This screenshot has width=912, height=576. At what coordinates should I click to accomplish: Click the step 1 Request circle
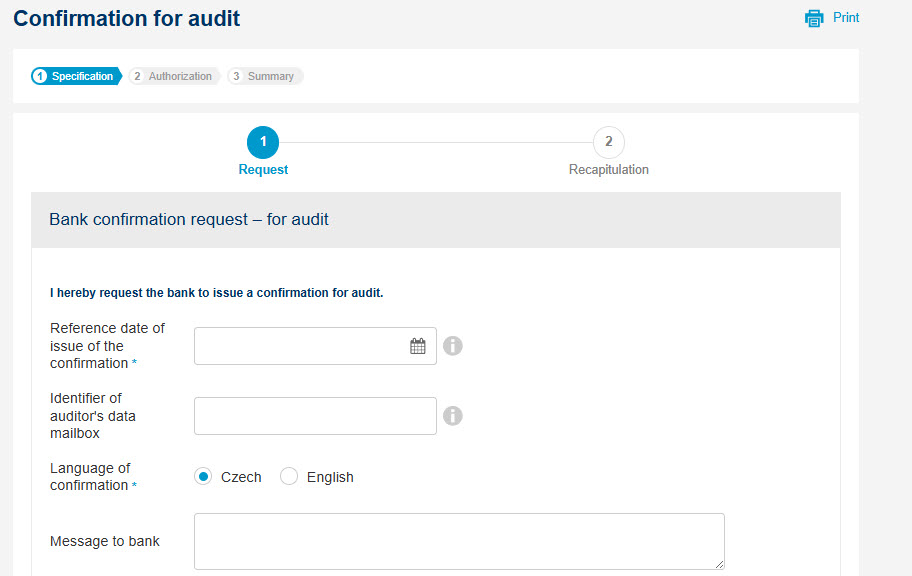pos(263,142)
